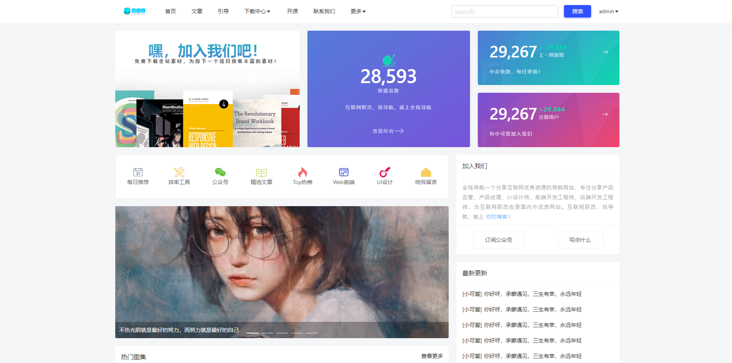
Task: Click the arrow on the teal 29,267 card
Action: [x=605, y=52]
